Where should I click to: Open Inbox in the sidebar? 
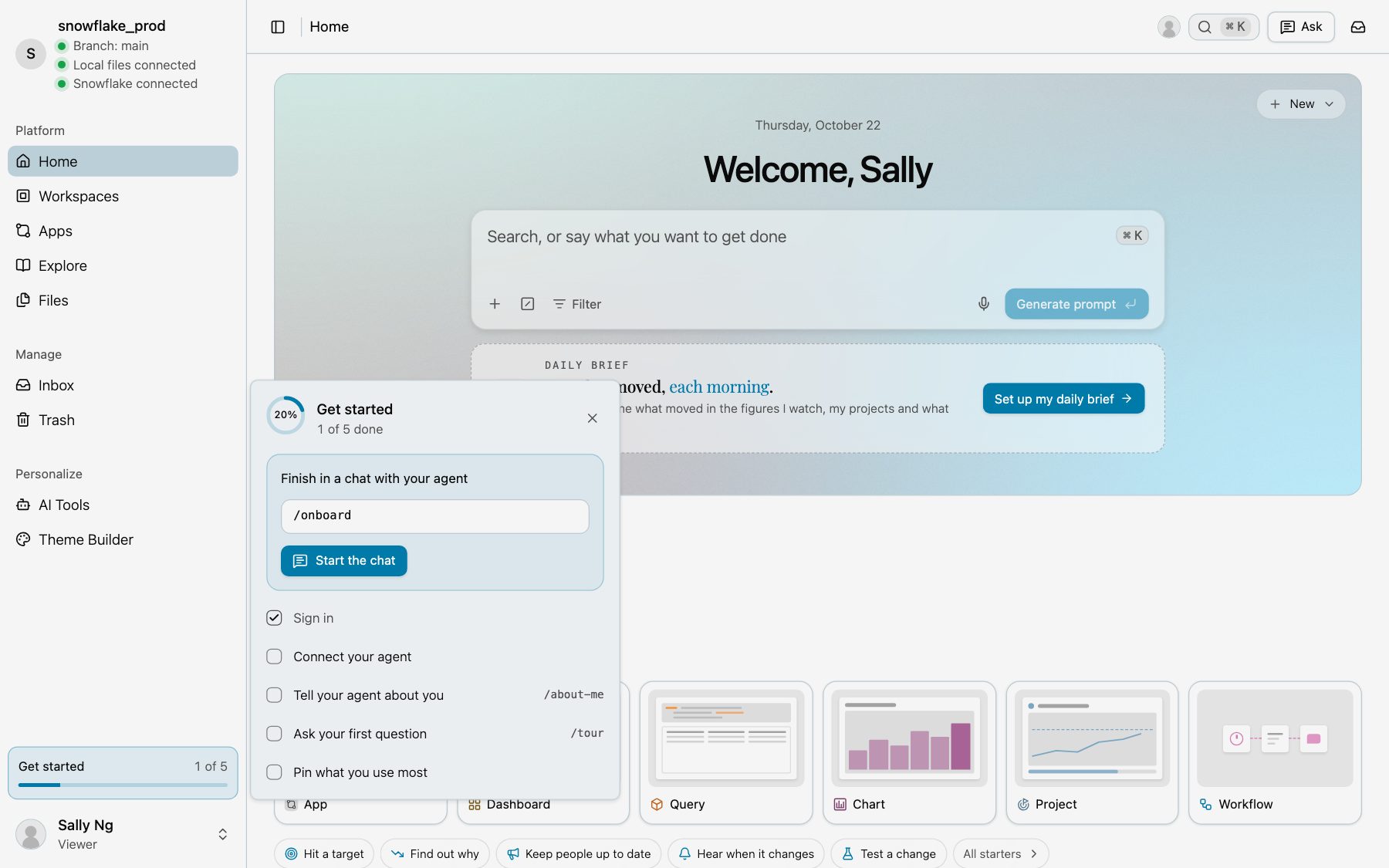[123, 385]
